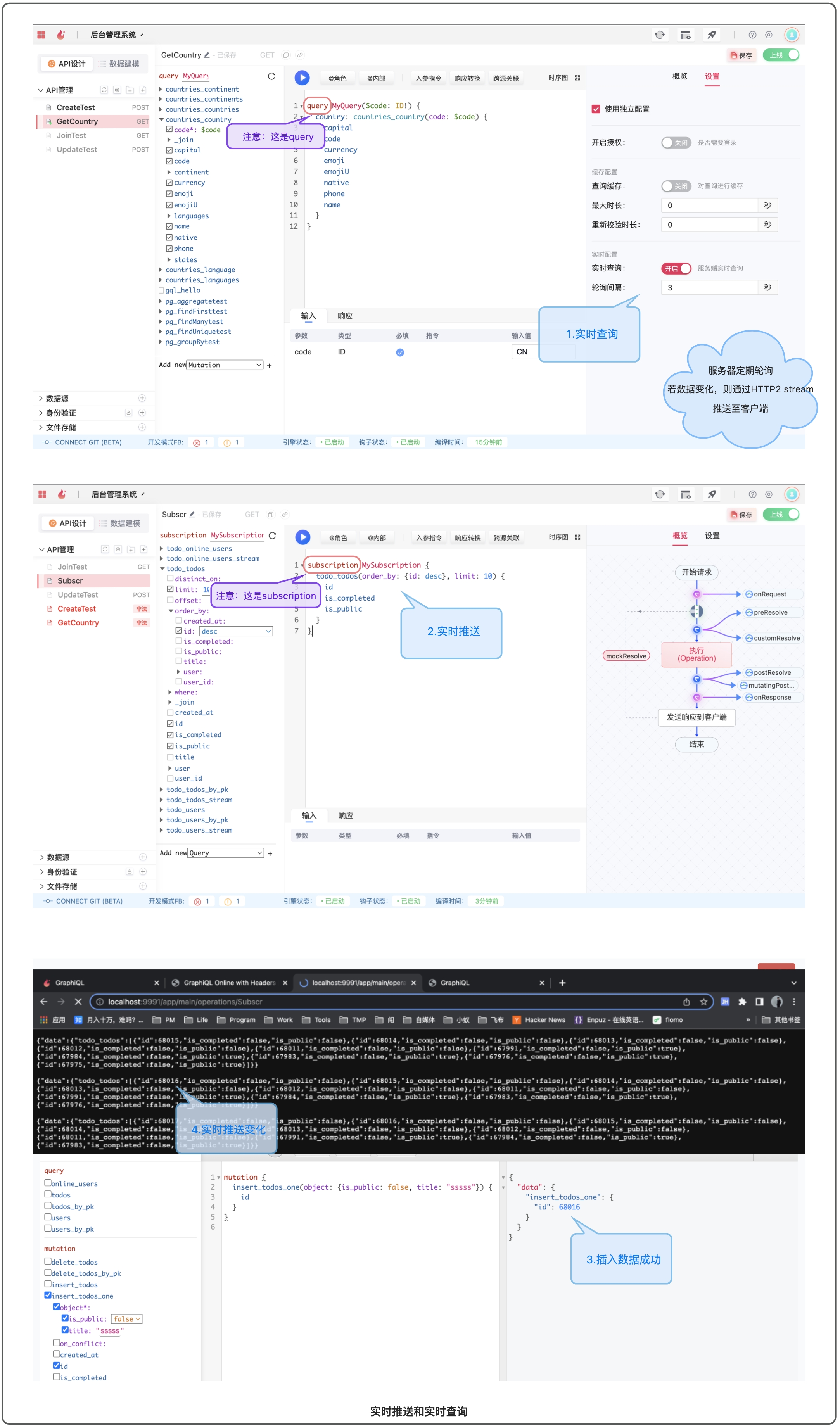Click refresh icon next to query MyQuery
The width and height of the screenshot is (840, 1427).
pos(271,76)
